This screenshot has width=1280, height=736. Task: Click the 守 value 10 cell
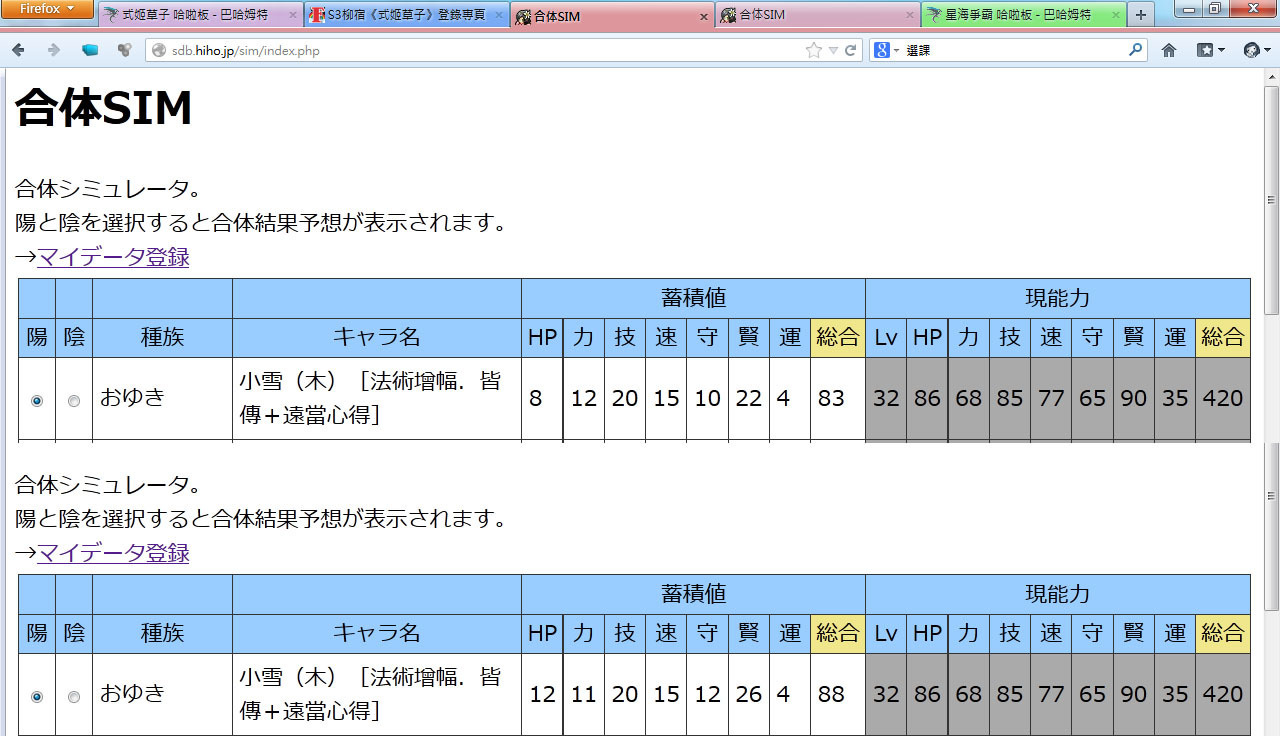click(708, 399)
